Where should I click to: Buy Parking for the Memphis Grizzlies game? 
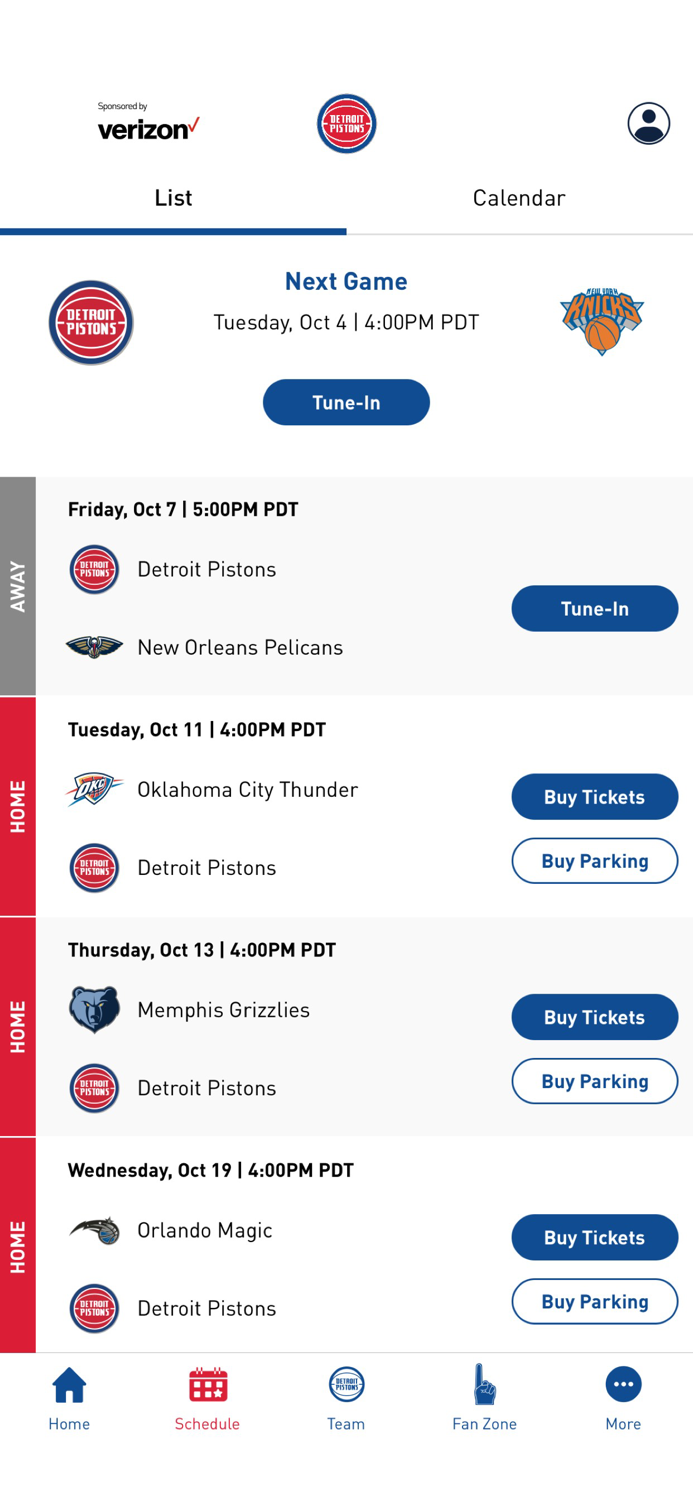tap(595, 1081)
